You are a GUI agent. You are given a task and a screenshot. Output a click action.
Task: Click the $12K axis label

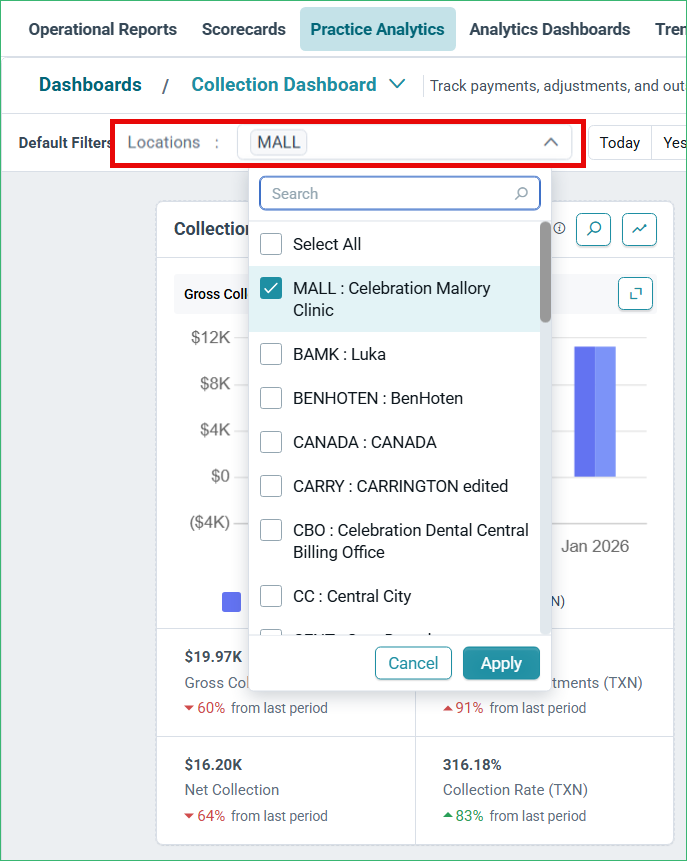point(210,337)
